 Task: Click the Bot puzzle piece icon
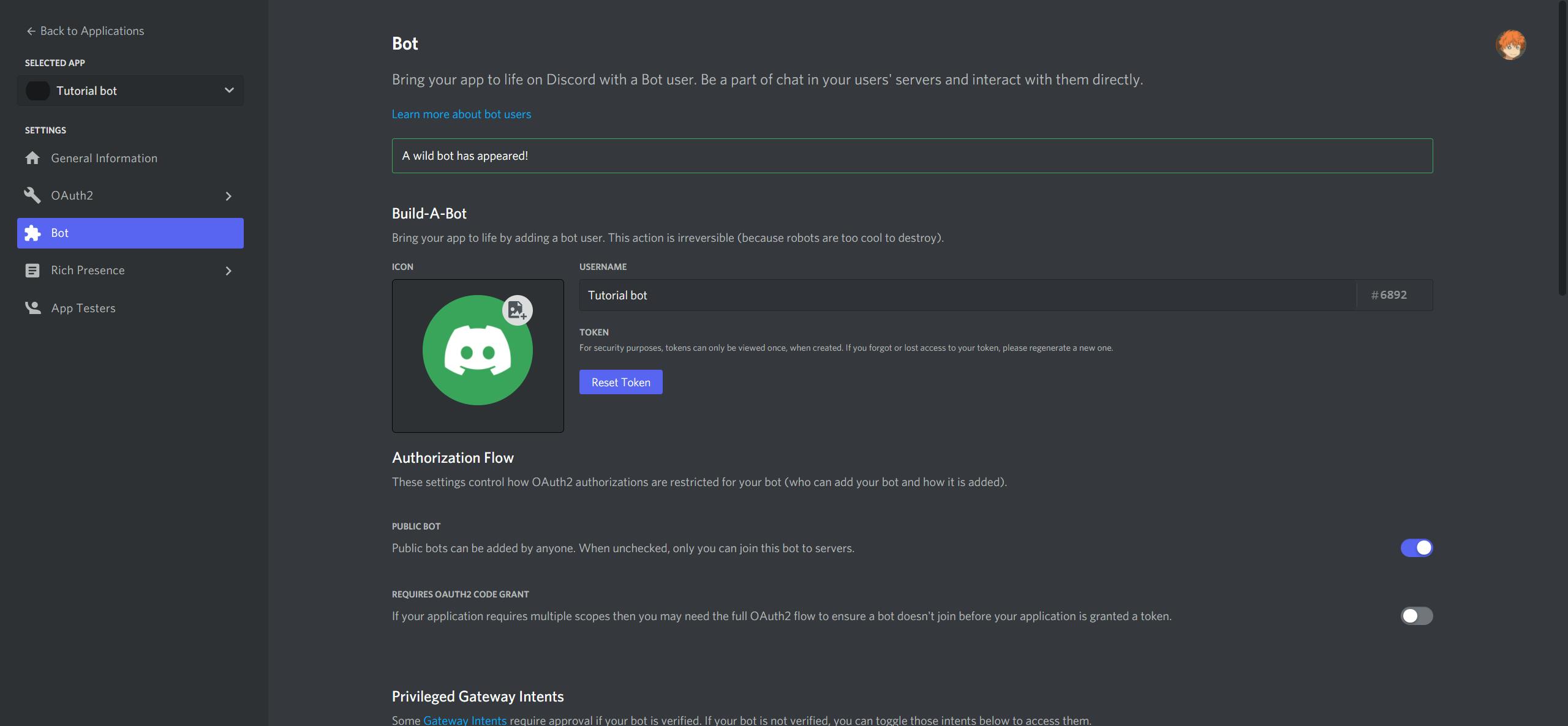(x=35, y=233)
